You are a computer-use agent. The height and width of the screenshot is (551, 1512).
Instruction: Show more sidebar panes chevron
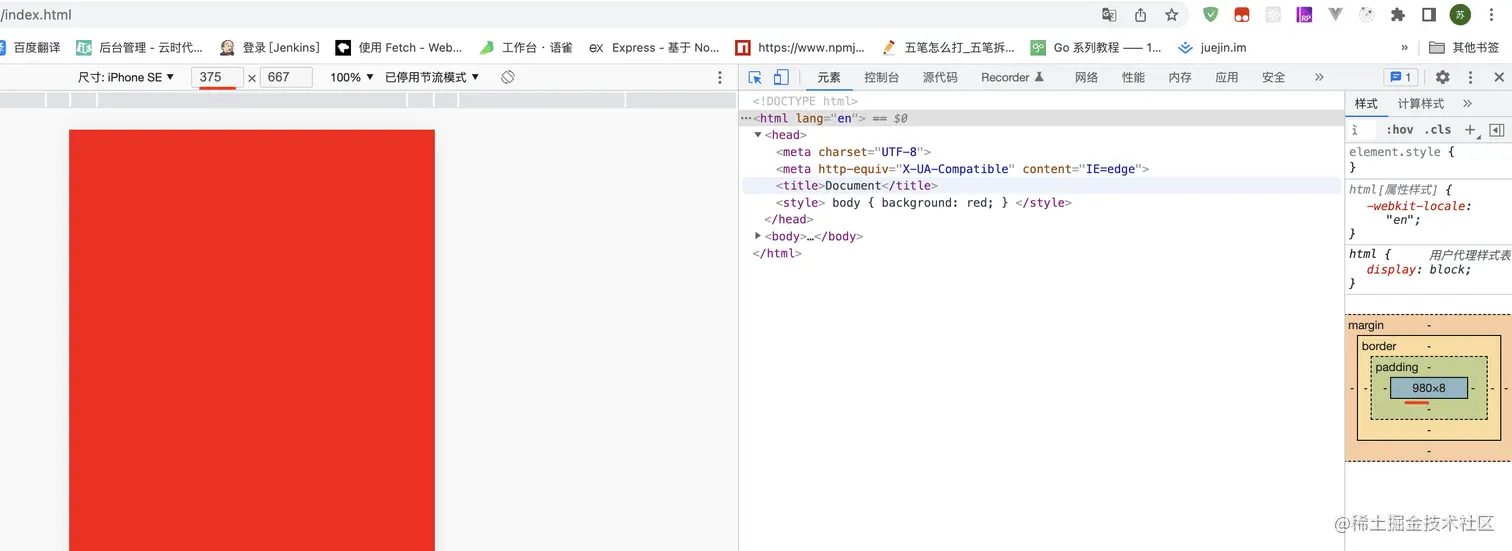click(1467, 104)
